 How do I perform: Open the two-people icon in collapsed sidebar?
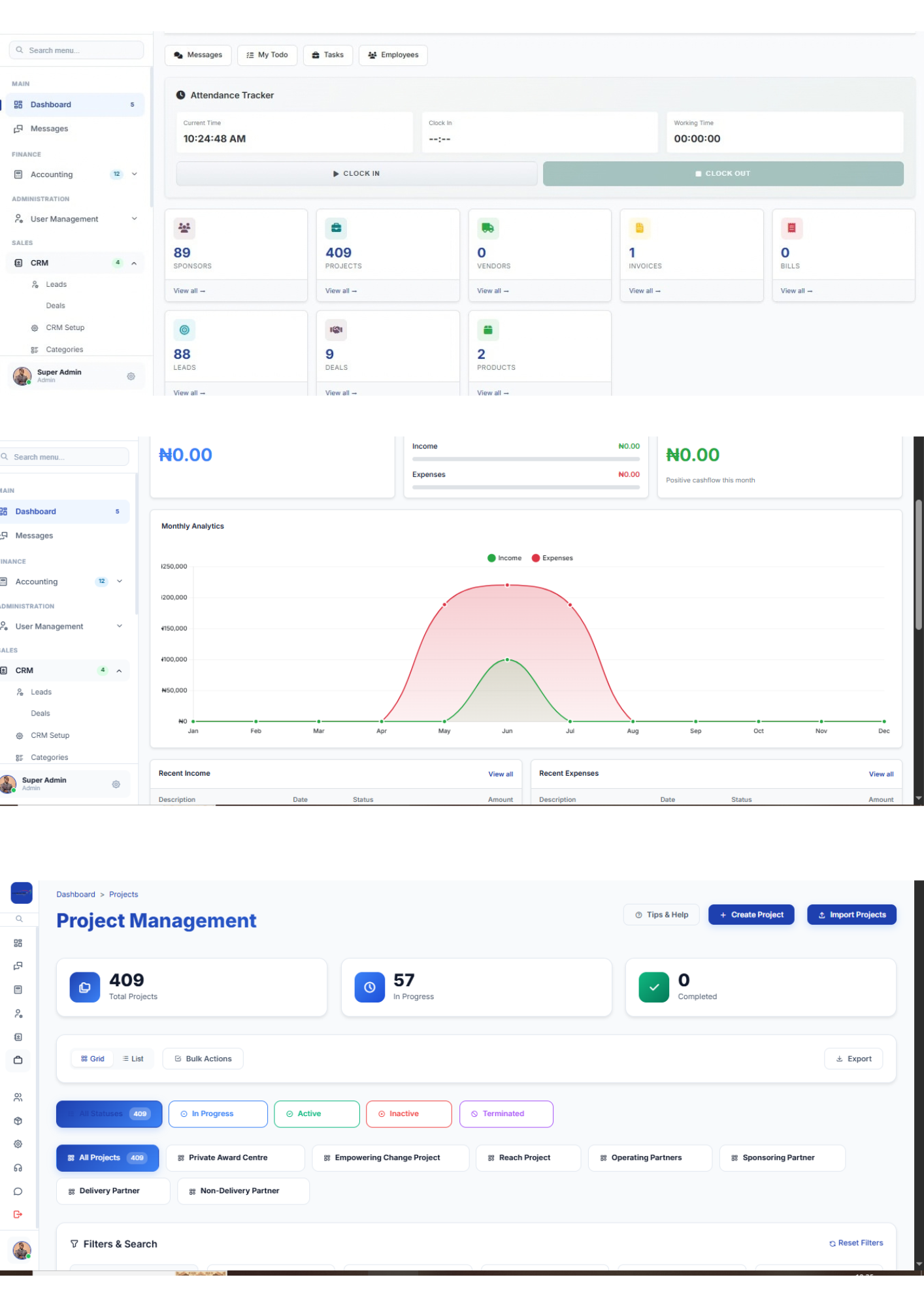tap(18, 1097)
